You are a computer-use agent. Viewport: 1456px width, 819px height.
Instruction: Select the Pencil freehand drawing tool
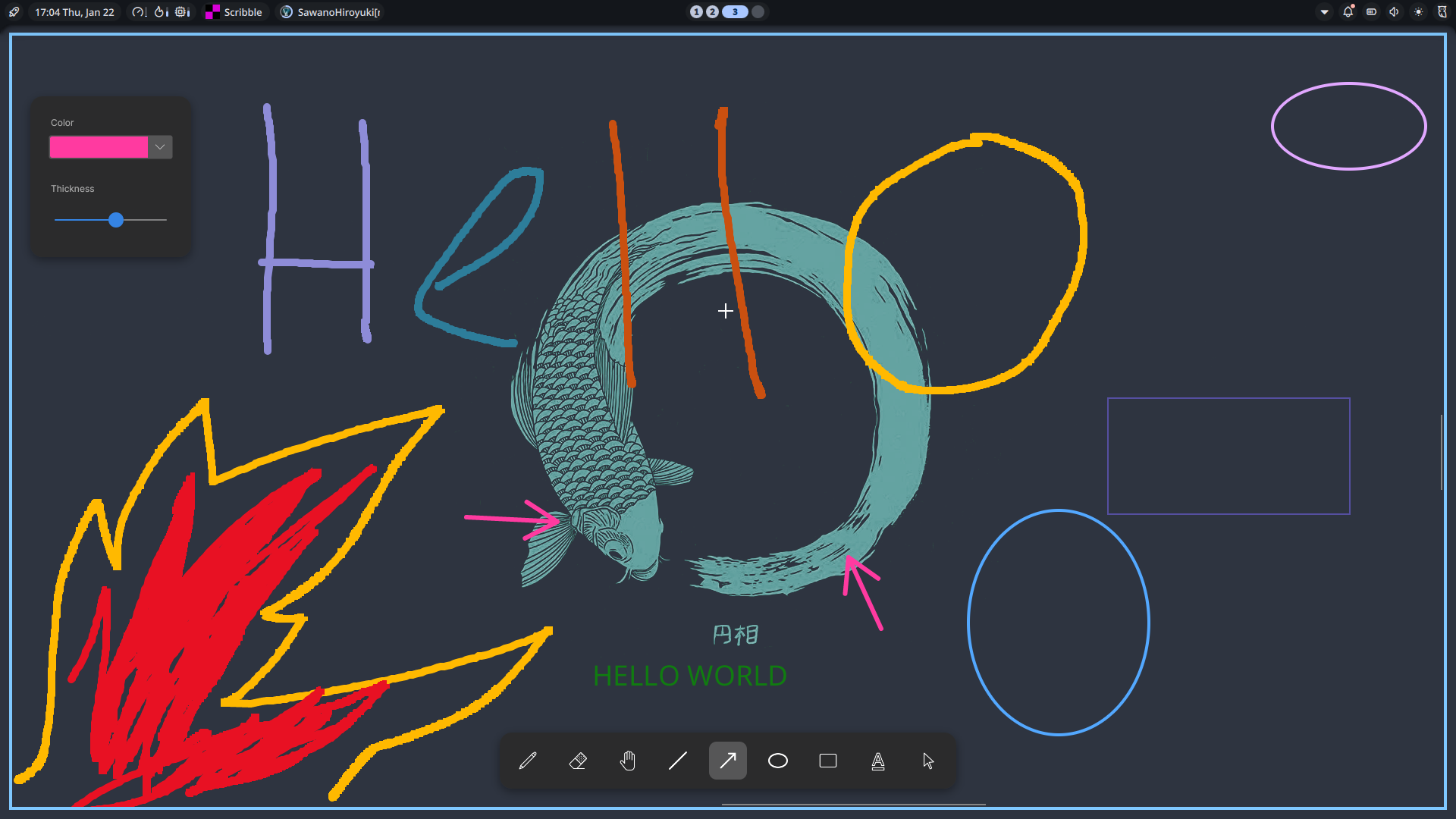pos(528,761)
